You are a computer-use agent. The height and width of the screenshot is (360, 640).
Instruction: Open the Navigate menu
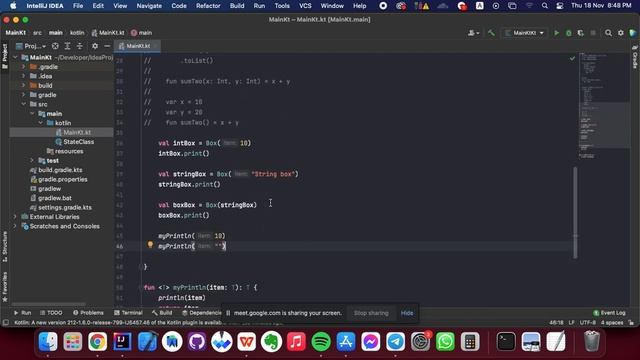(149, 6)
